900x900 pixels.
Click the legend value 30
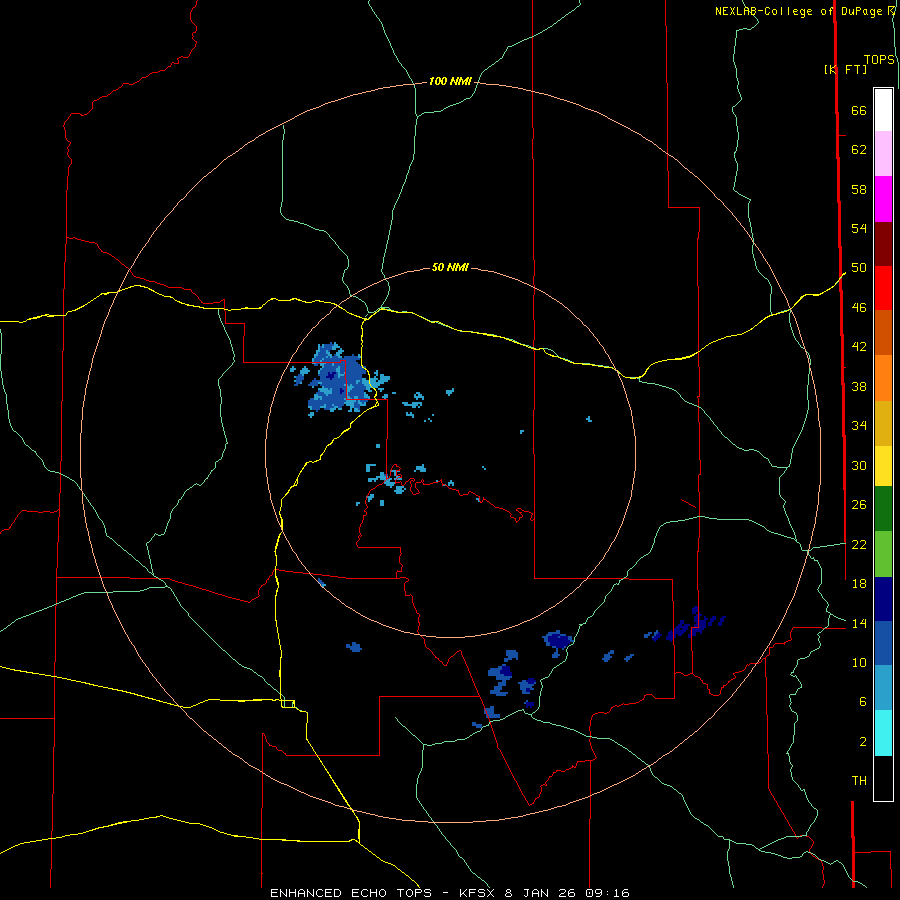coord(859,465)
